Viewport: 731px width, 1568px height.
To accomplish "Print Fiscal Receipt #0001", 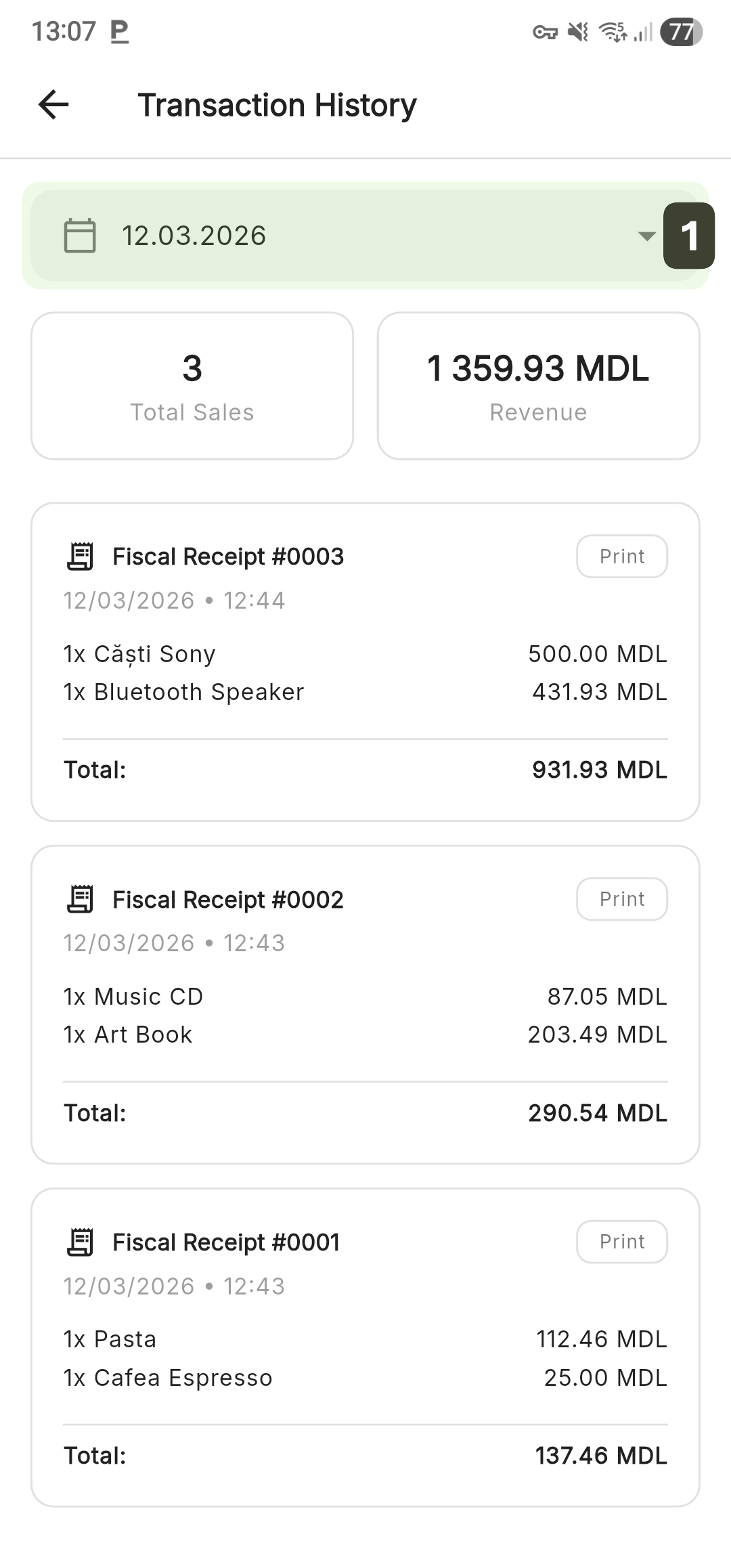I will (x=621, y=1242).
